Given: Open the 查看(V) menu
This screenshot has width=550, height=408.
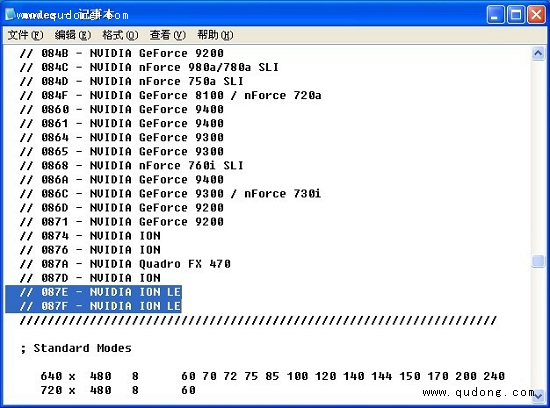Looking at the screenshot, I should 167,35.
